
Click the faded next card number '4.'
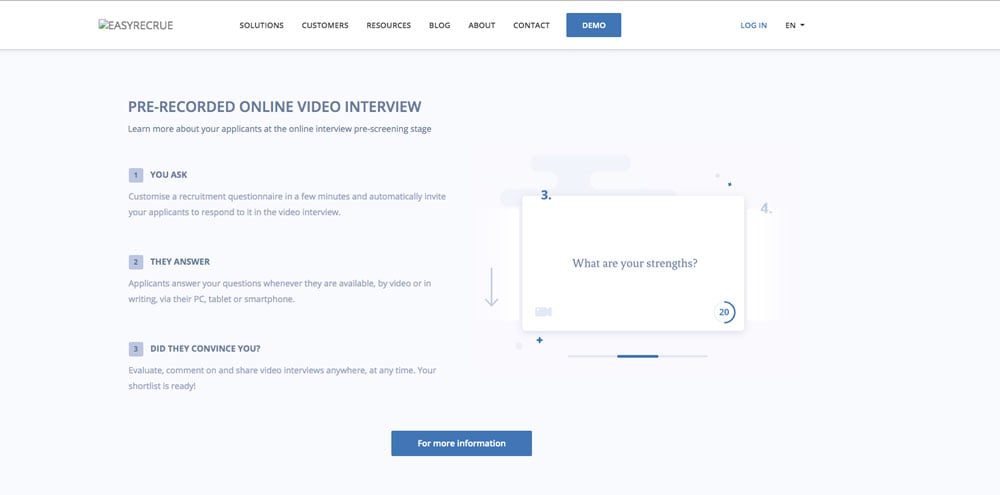[x=766, y=209]
